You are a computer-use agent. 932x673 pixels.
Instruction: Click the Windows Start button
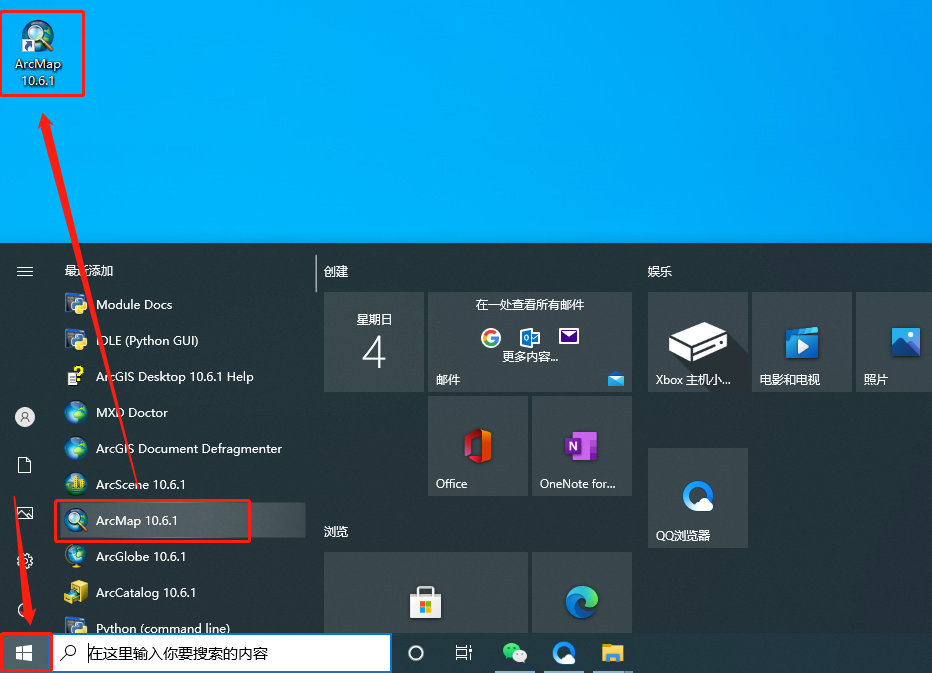[x=24, y=653]
